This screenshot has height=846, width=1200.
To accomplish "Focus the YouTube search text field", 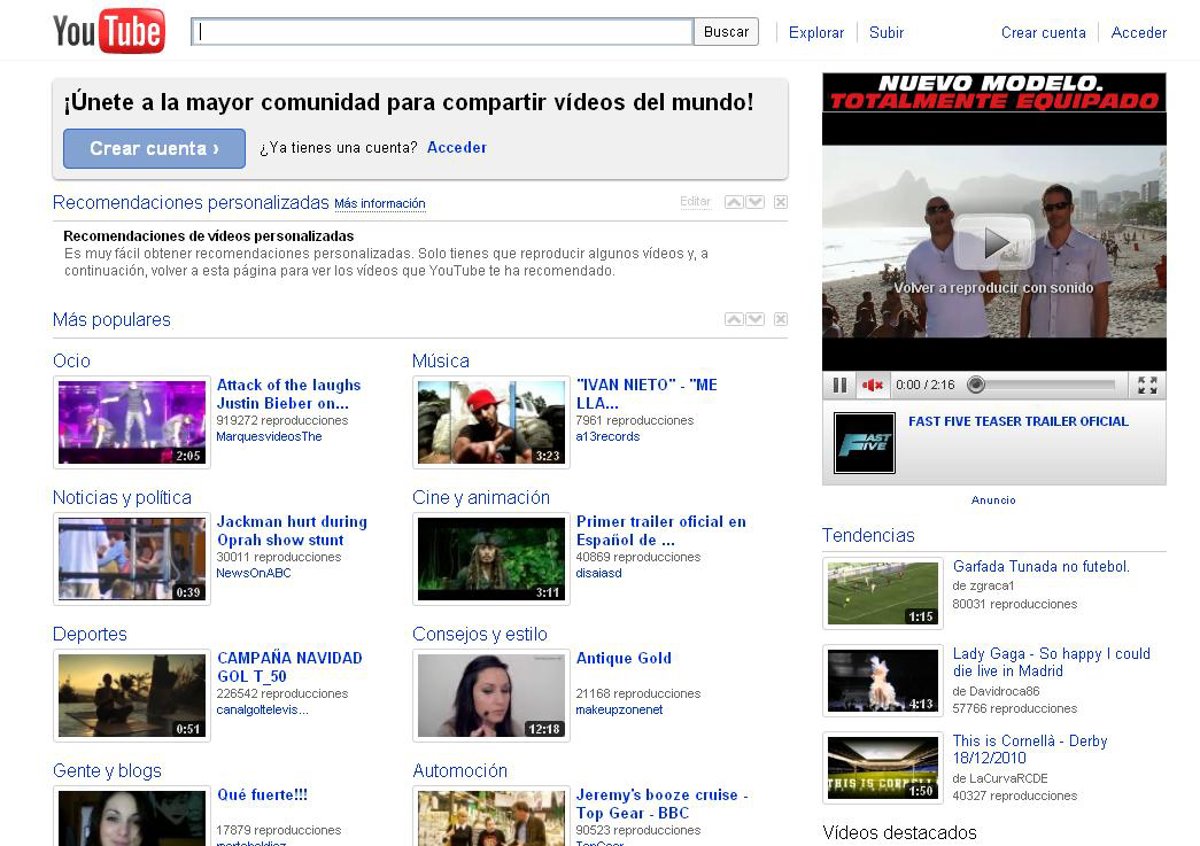I will pyautogui.click(x=442, y=32).
